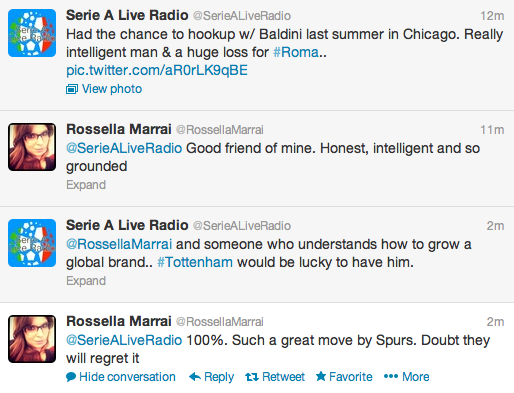
Task: Open Rossella Marrai name in second tweet
Action: tap(119, 129)
